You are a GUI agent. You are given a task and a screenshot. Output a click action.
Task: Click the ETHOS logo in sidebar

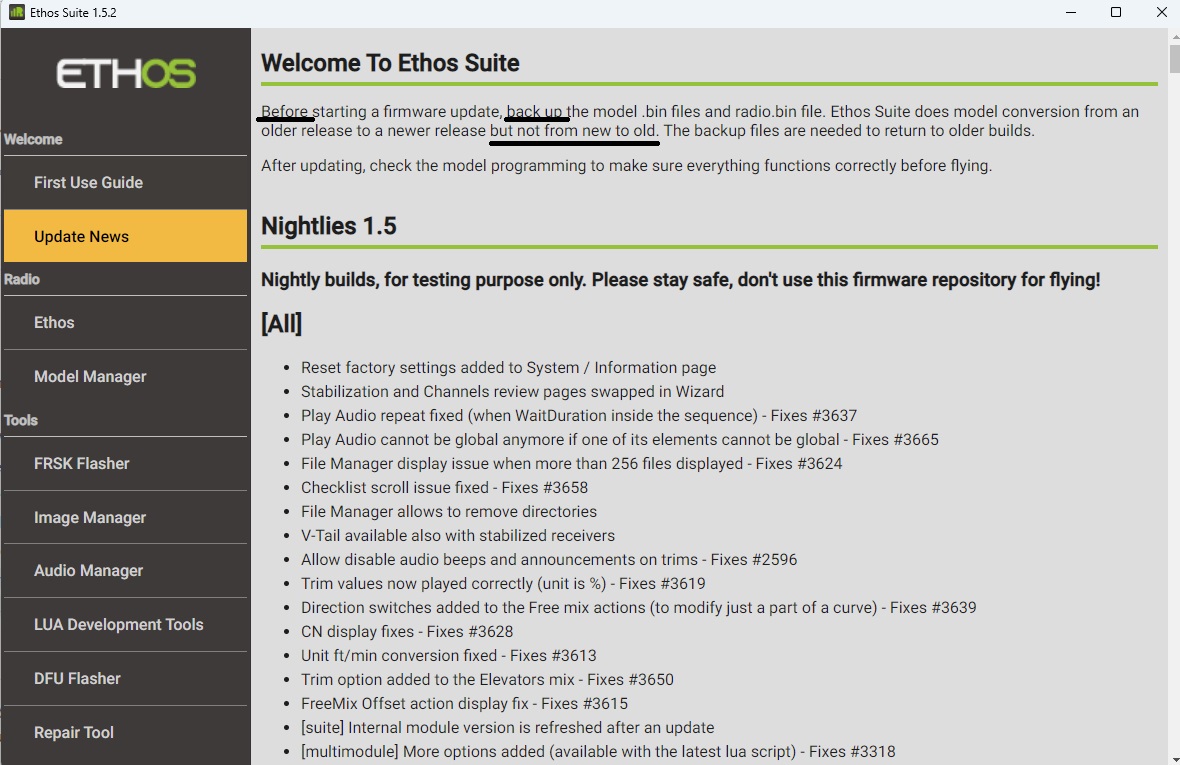pos(126,74)
